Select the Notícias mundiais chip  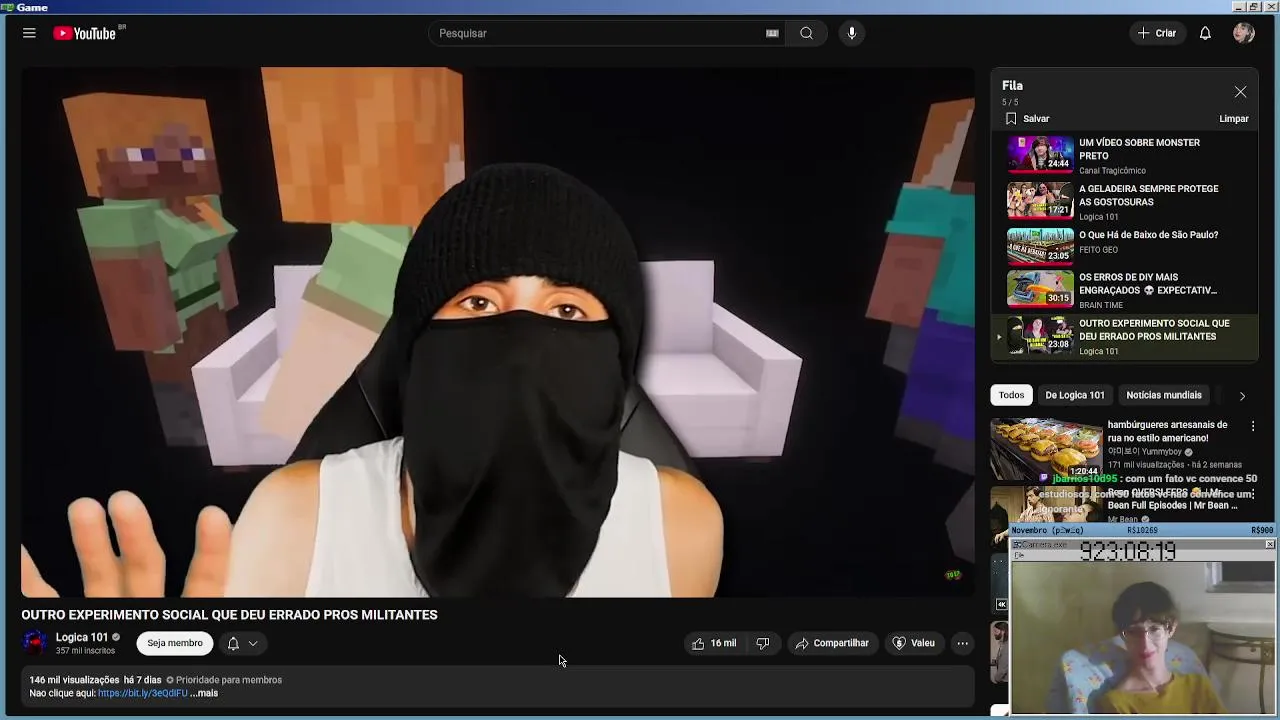click(x=1164, y=395)
